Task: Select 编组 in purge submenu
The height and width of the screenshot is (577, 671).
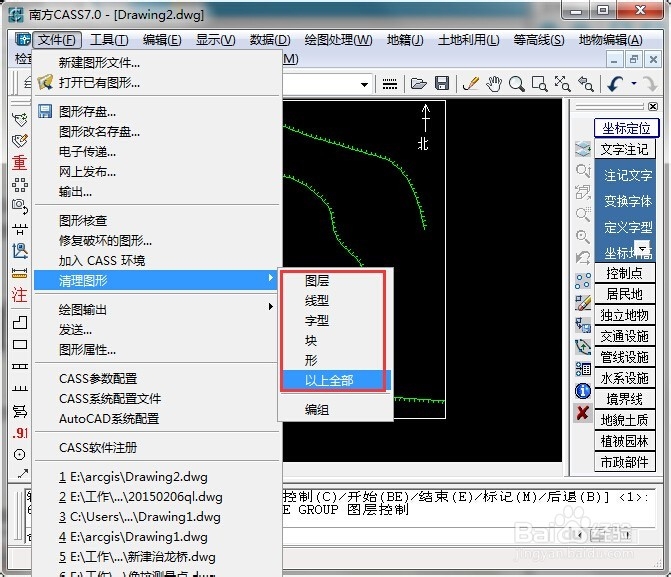Action: pyautogui.click(x=336, y=410)
